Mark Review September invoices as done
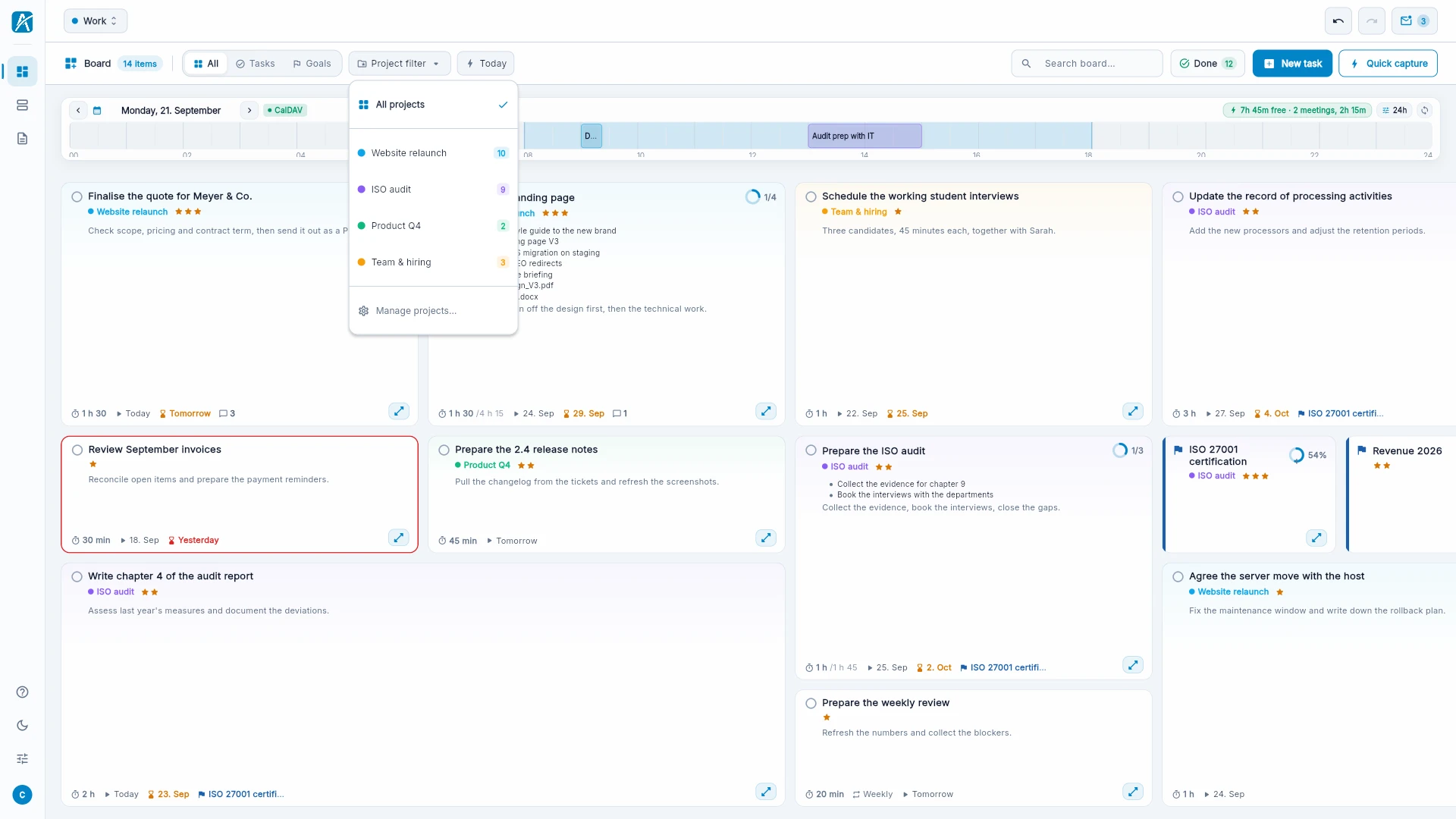Screen dimensions: 1456x819 tap(77, 450)
